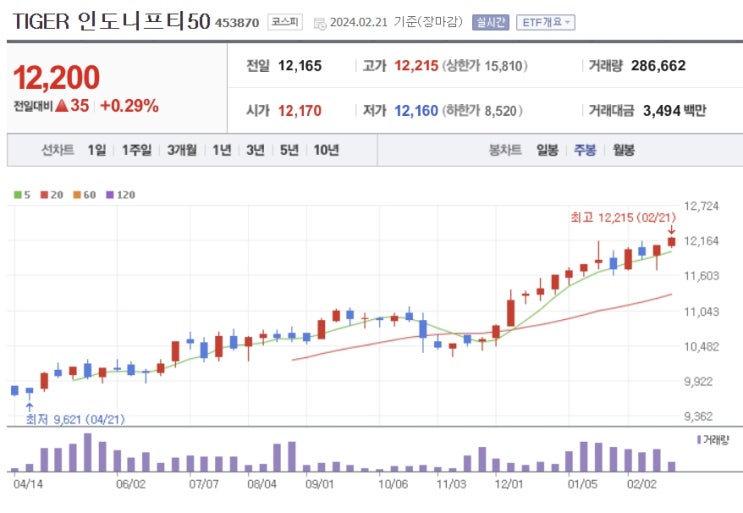Switch candle chart to 일봉
The width and height of the screenshot is (743, 513).
[547, 150]
